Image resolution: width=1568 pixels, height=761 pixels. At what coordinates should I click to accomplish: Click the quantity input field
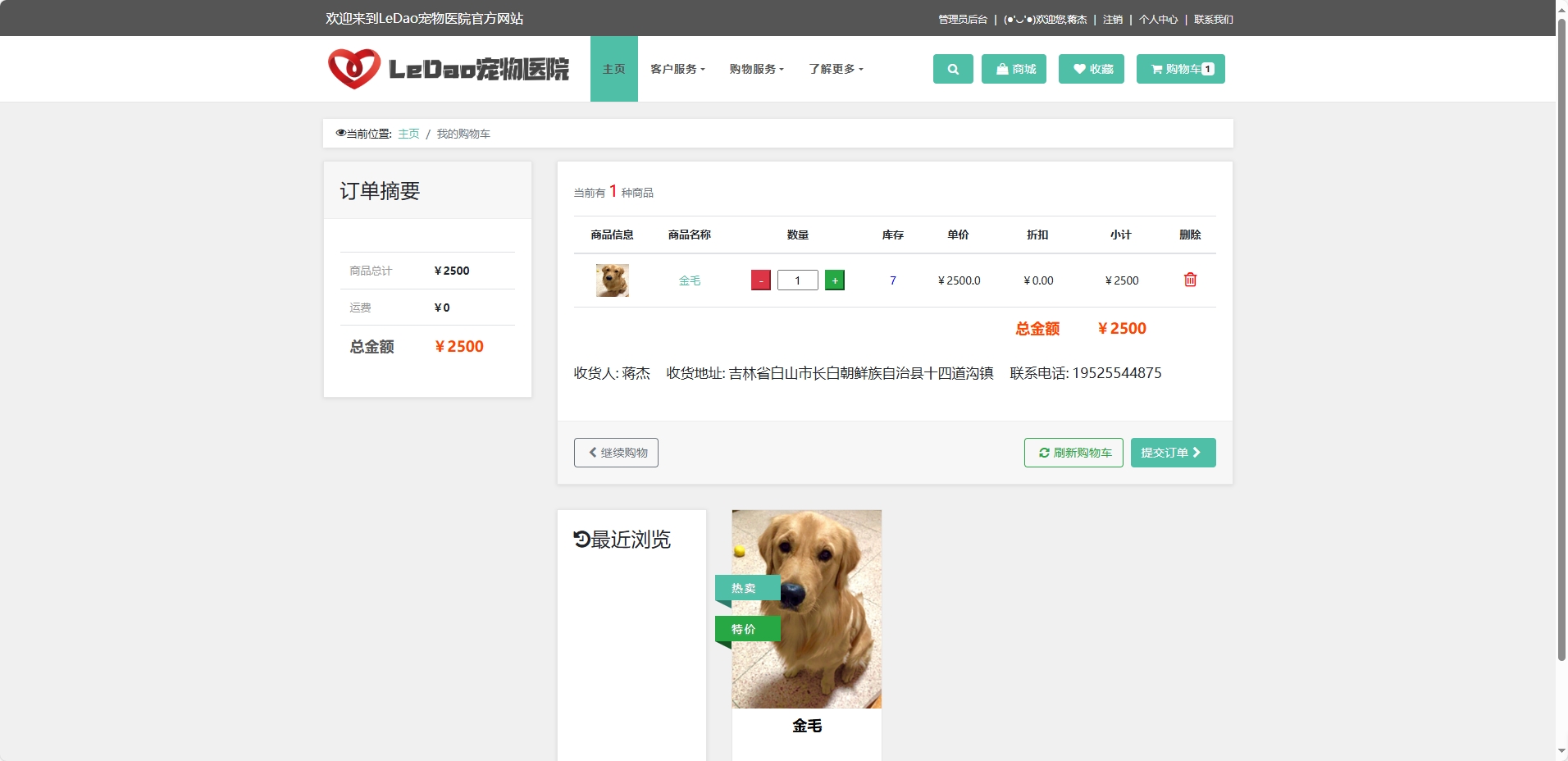(797, 280)
